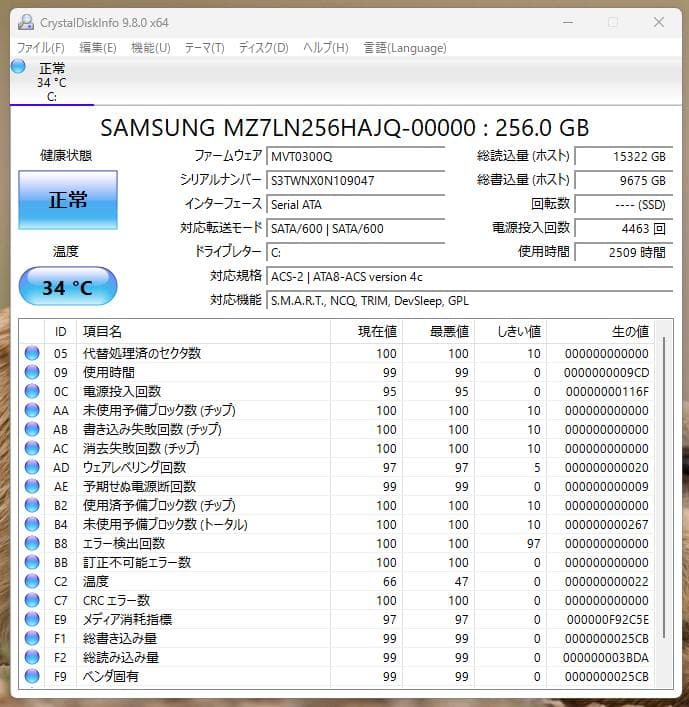The width and height of the screenshot is (689, 707).
Task: Click the 34 °C temperature button
Action: click(x=68, y=287)
